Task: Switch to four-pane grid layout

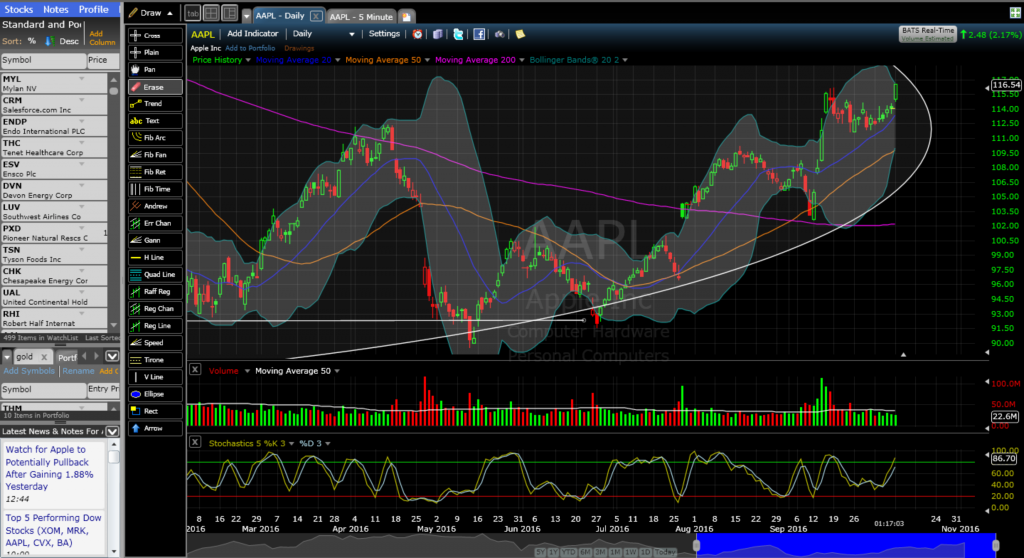Action: (x=211, y=13)
